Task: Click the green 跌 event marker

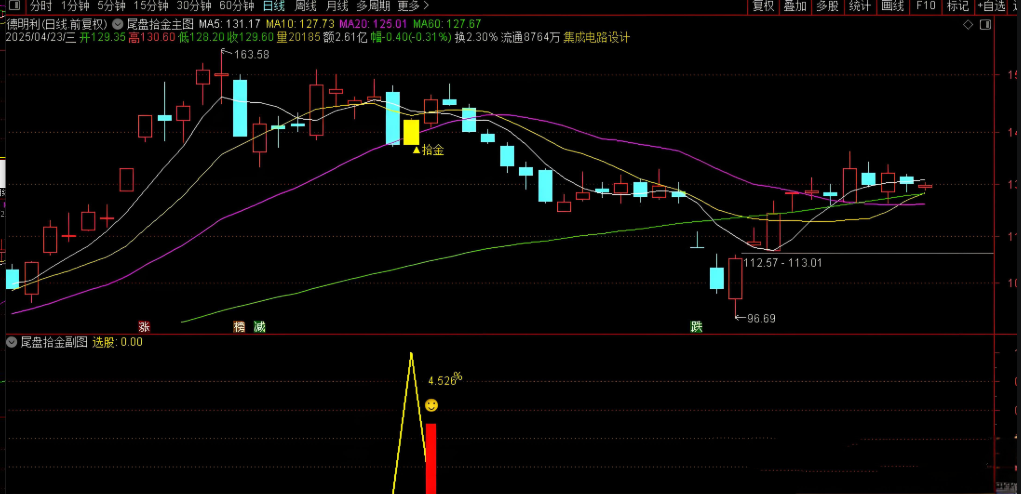Action: 695,326
